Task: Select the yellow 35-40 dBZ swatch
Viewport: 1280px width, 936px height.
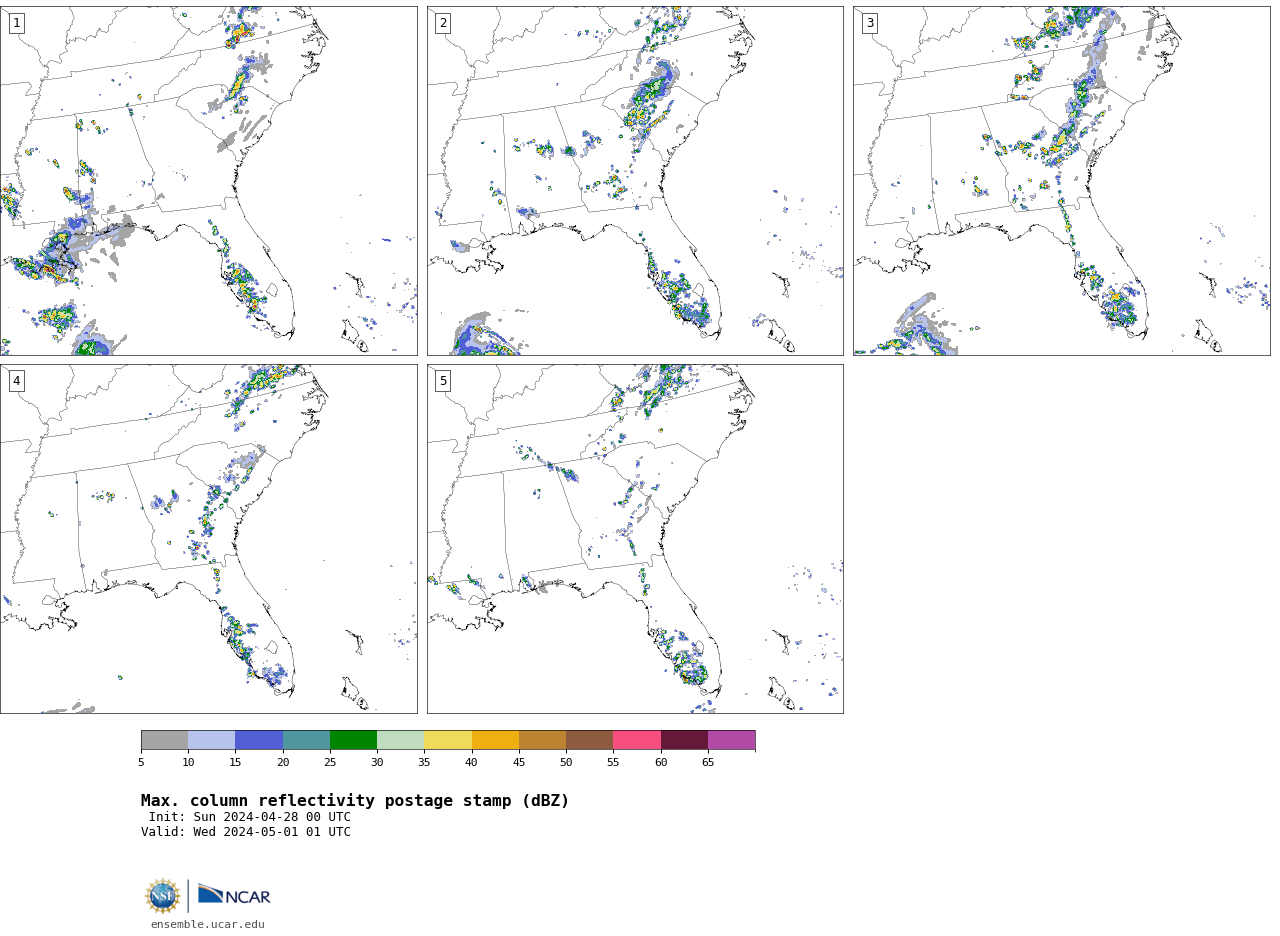Action: click(x=448, y=740)
